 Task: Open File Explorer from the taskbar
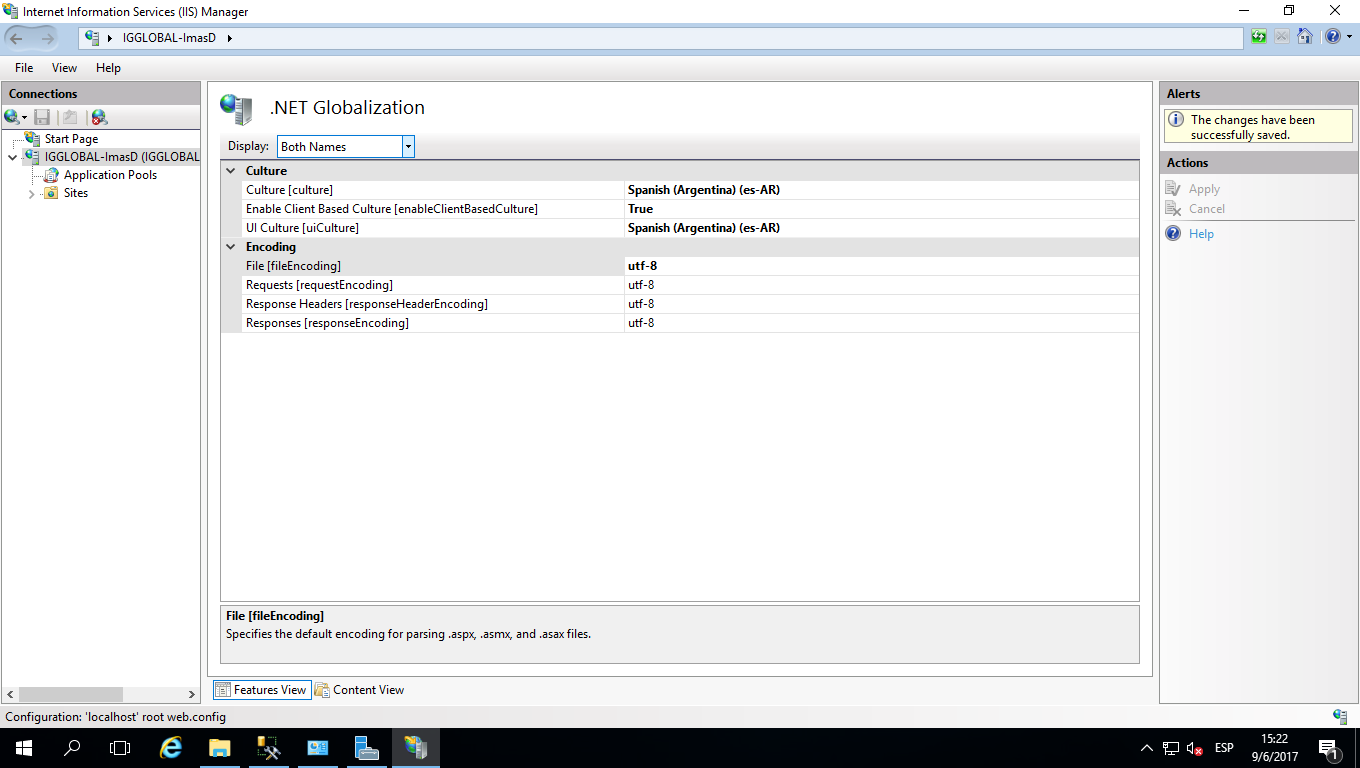(219, 748)
